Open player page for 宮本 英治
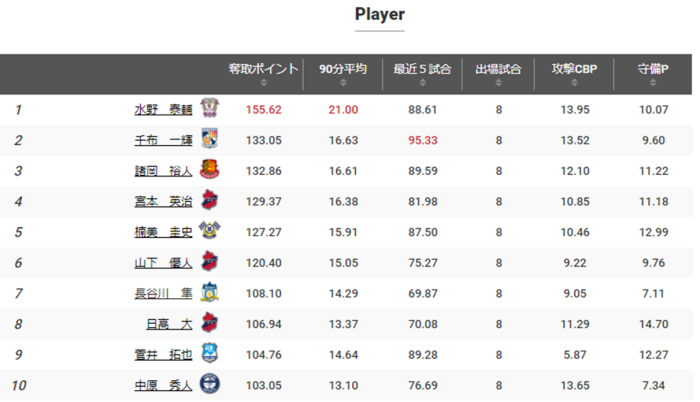The width and height of the screenshot is (700, 402). pos(163,201)
